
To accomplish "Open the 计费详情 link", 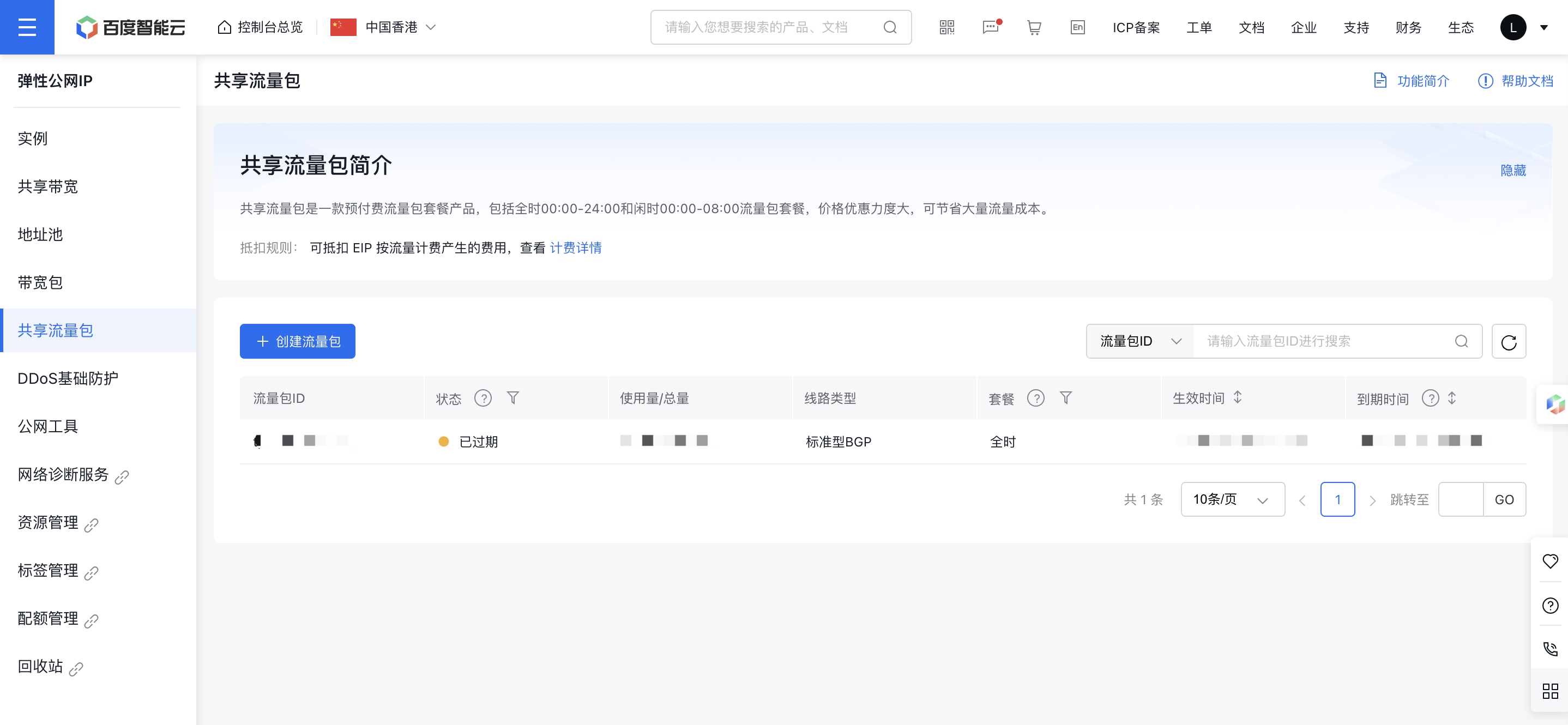I will click(x=575, y=248).
